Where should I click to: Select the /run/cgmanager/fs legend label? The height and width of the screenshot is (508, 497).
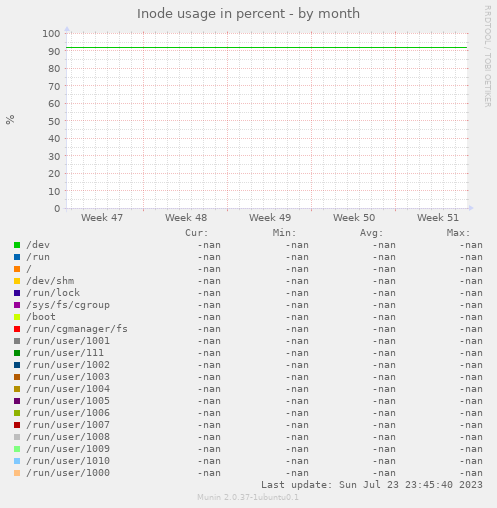tap(77, 329)
